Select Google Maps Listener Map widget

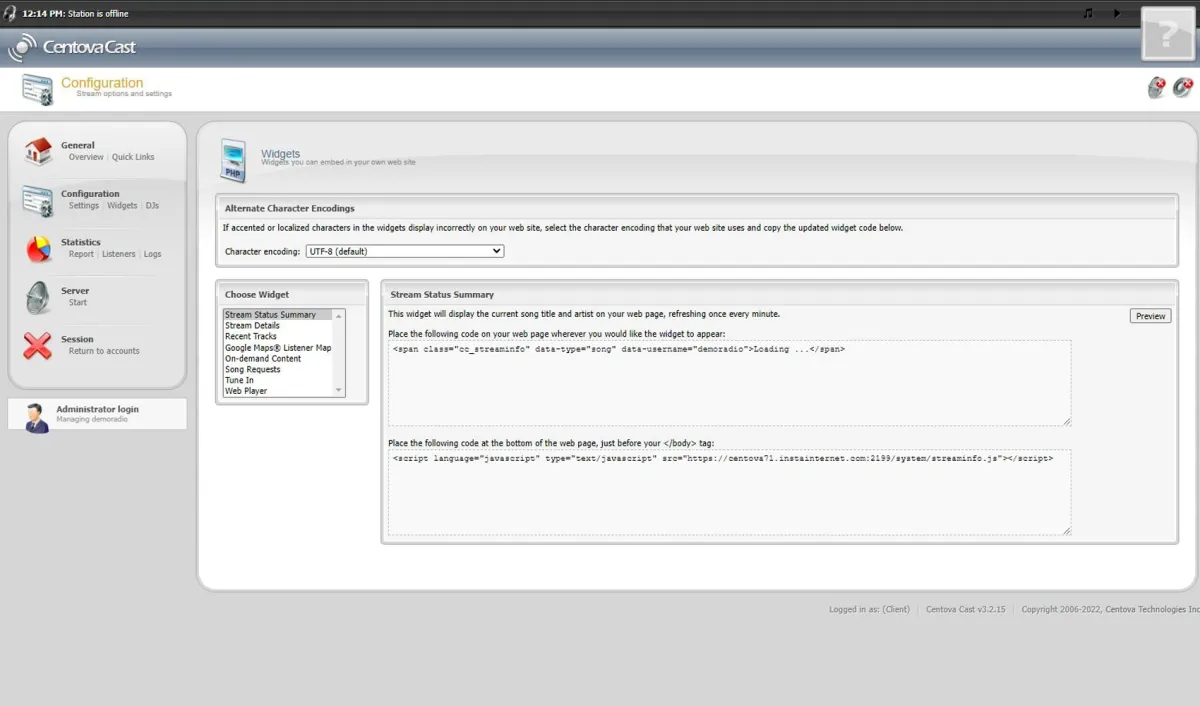click(278, 348)
